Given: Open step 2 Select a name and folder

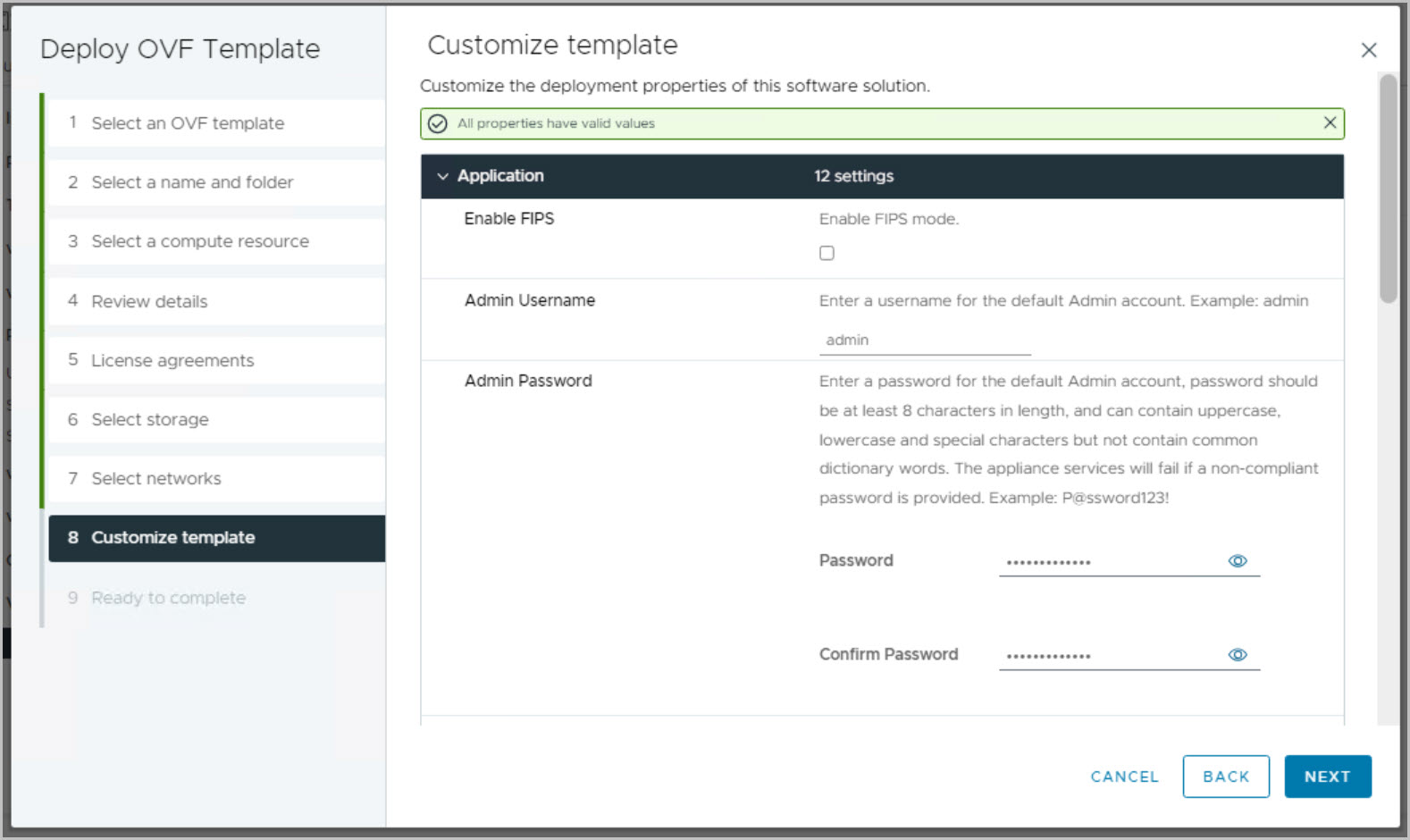Looking at the screenshot, I should 192,182.
